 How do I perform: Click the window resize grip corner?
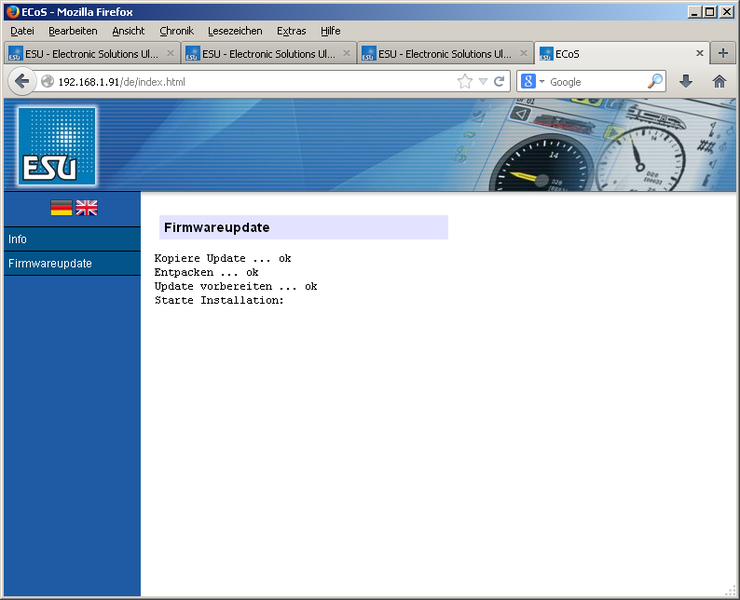[x=731, y=591]
